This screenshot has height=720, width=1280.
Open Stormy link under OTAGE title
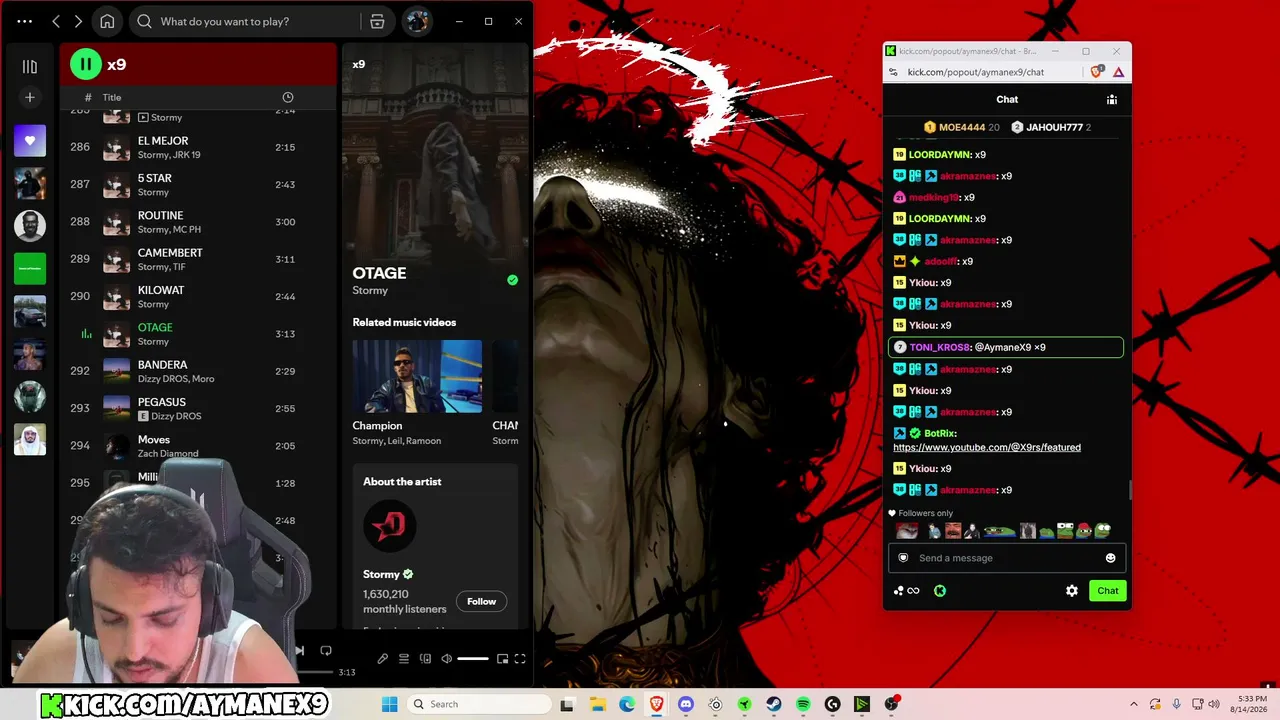(x=370, y=291)
